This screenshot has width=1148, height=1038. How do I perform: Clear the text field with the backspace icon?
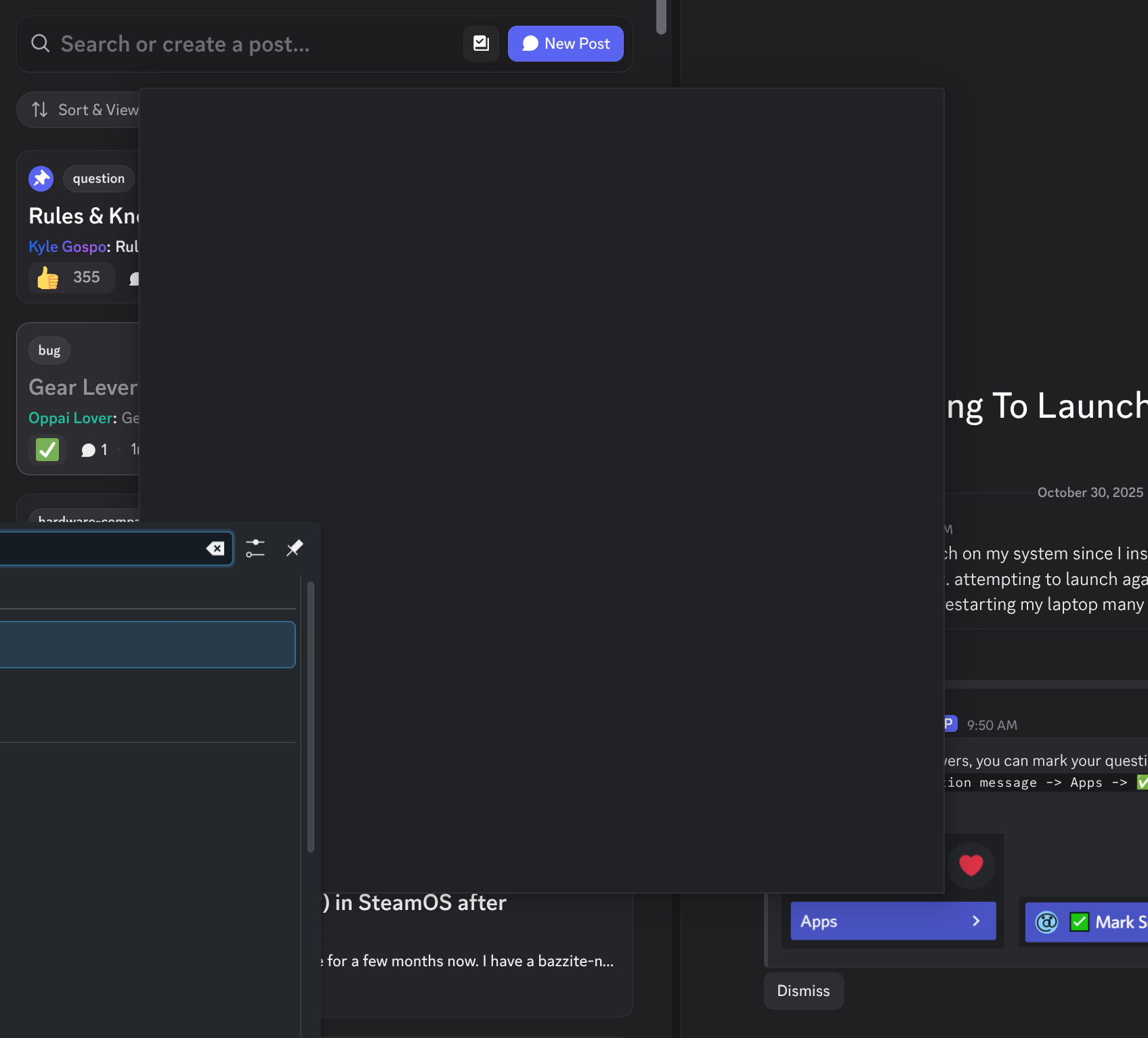pyautogui.click(x=215, y=548)
